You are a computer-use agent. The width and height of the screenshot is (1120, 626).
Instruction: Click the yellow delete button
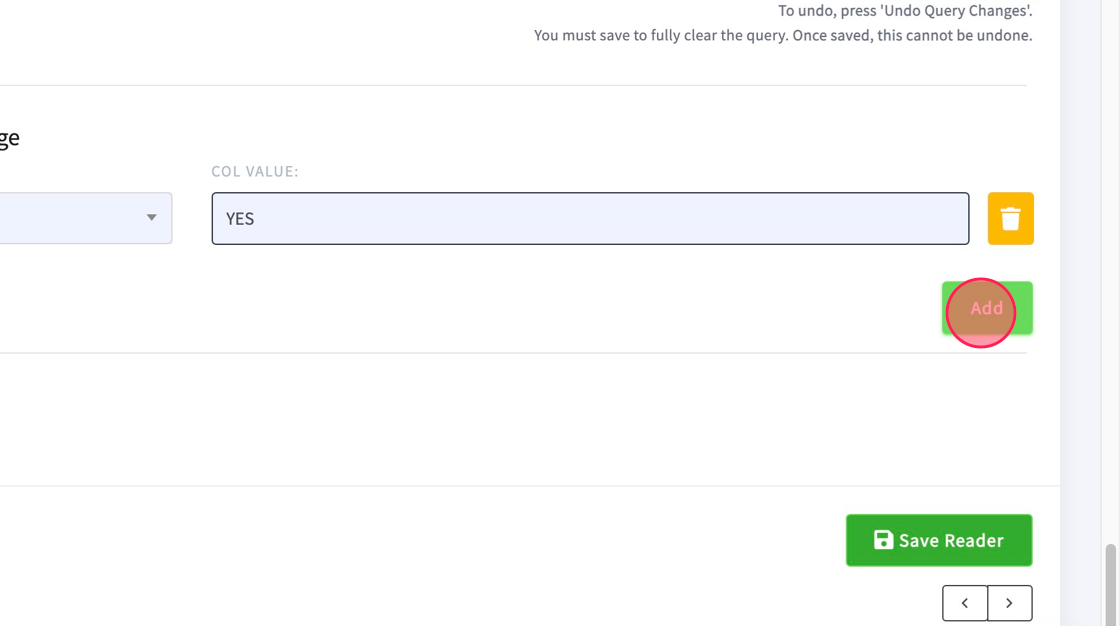pos(1010,219)
